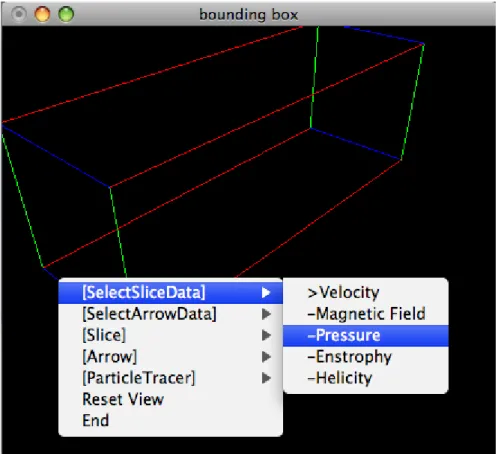Zoom the bounding box window with green button
501x454 pixels.
click(66, 14)
